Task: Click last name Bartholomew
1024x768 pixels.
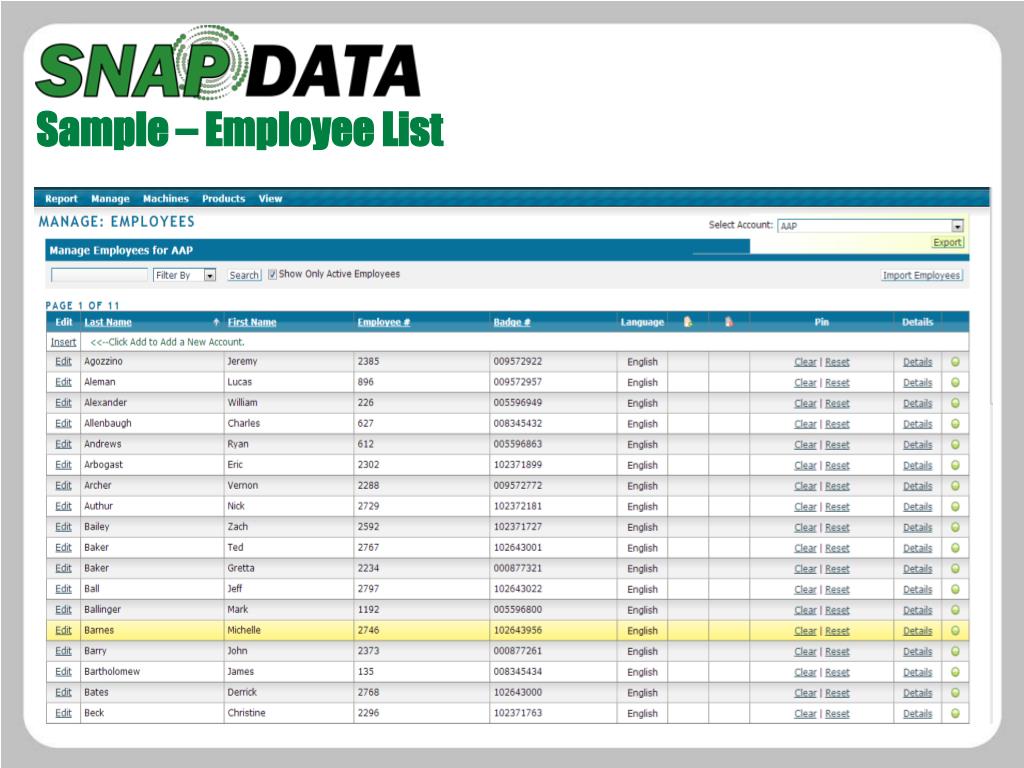Action: coord(112,671)
